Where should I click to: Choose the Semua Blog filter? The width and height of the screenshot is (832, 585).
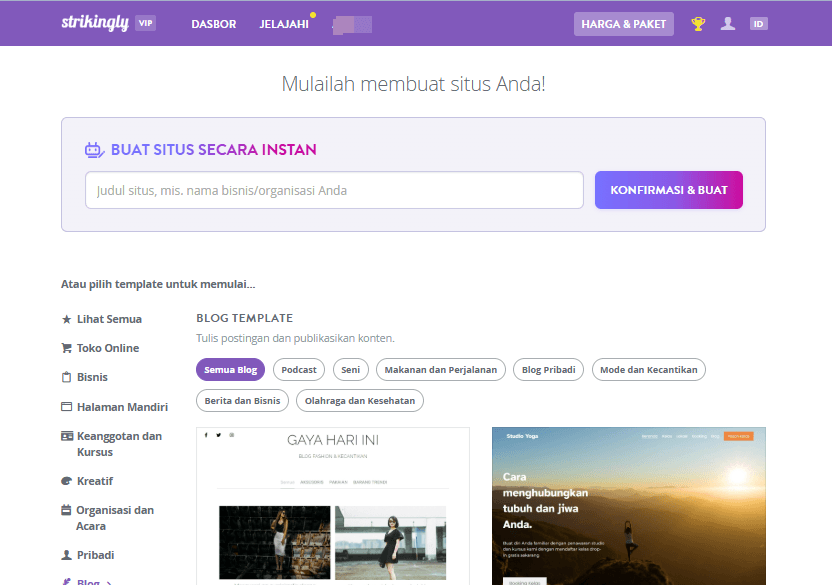pyautogui.click(x=230, y=369)
